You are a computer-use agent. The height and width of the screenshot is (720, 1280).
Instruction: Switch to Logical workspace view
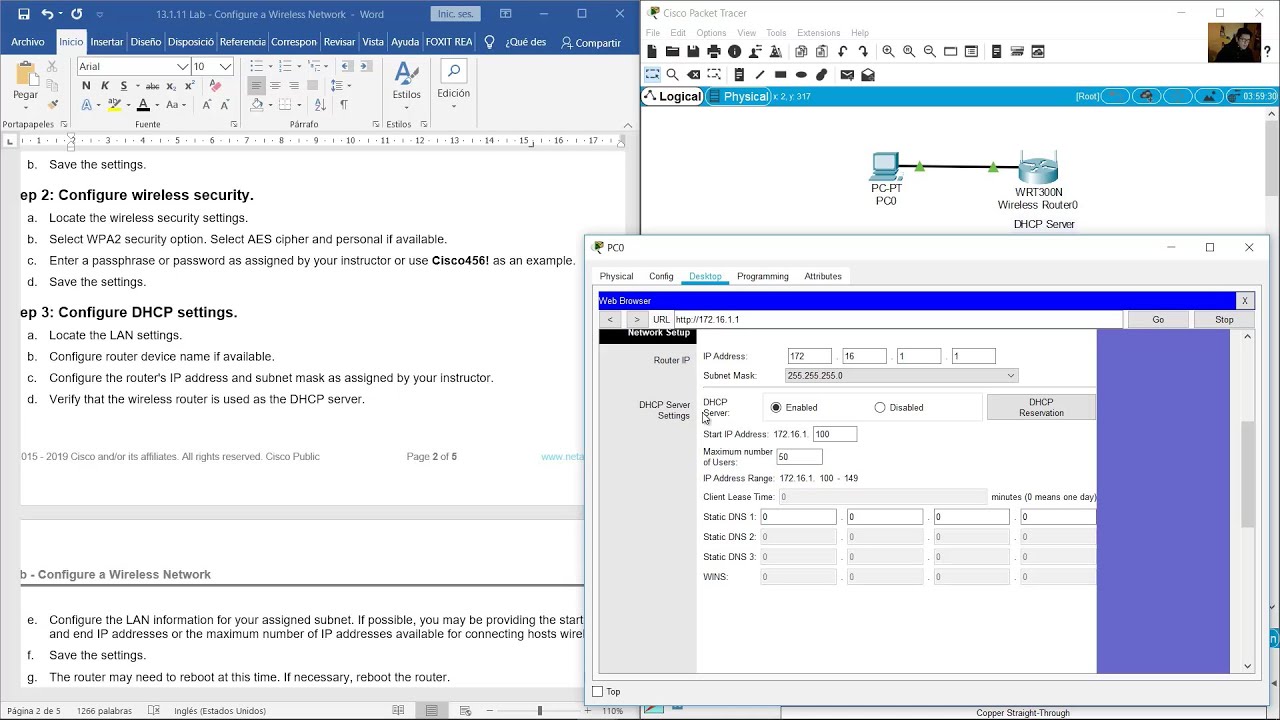[672, 96]
